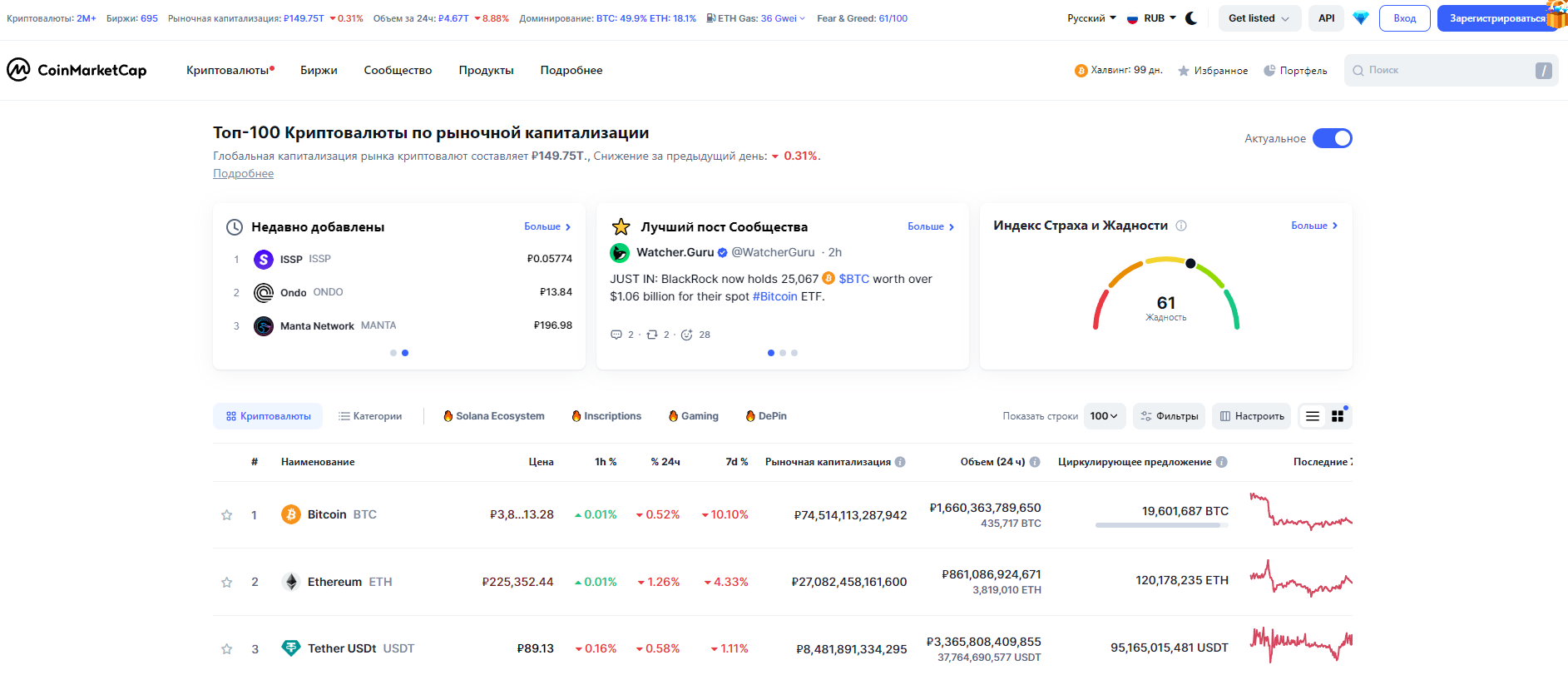The width and height of the screenshot is (1568, 675).
Task: Add Bitcoin to watchlist star
Action: pos(226,515)
